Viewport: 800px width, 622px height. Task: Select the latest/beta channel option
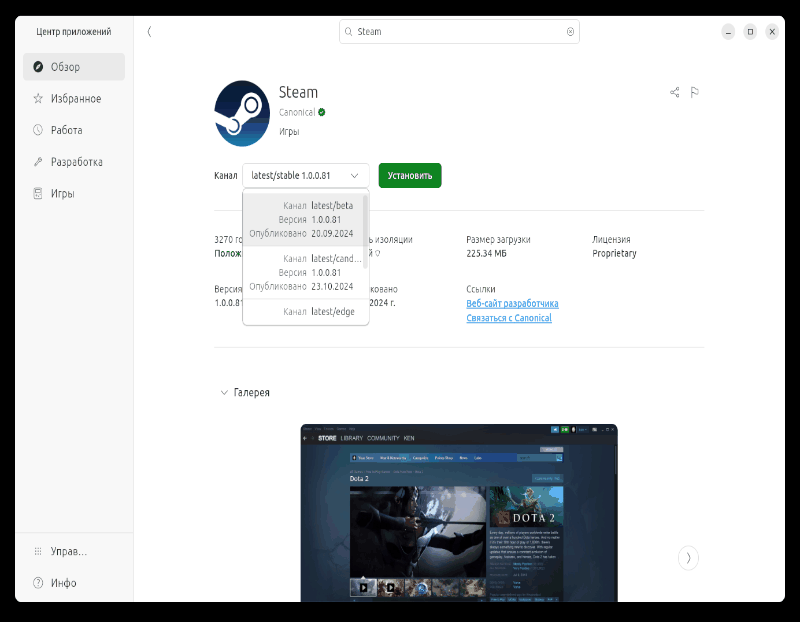click(x=303, y=219)
